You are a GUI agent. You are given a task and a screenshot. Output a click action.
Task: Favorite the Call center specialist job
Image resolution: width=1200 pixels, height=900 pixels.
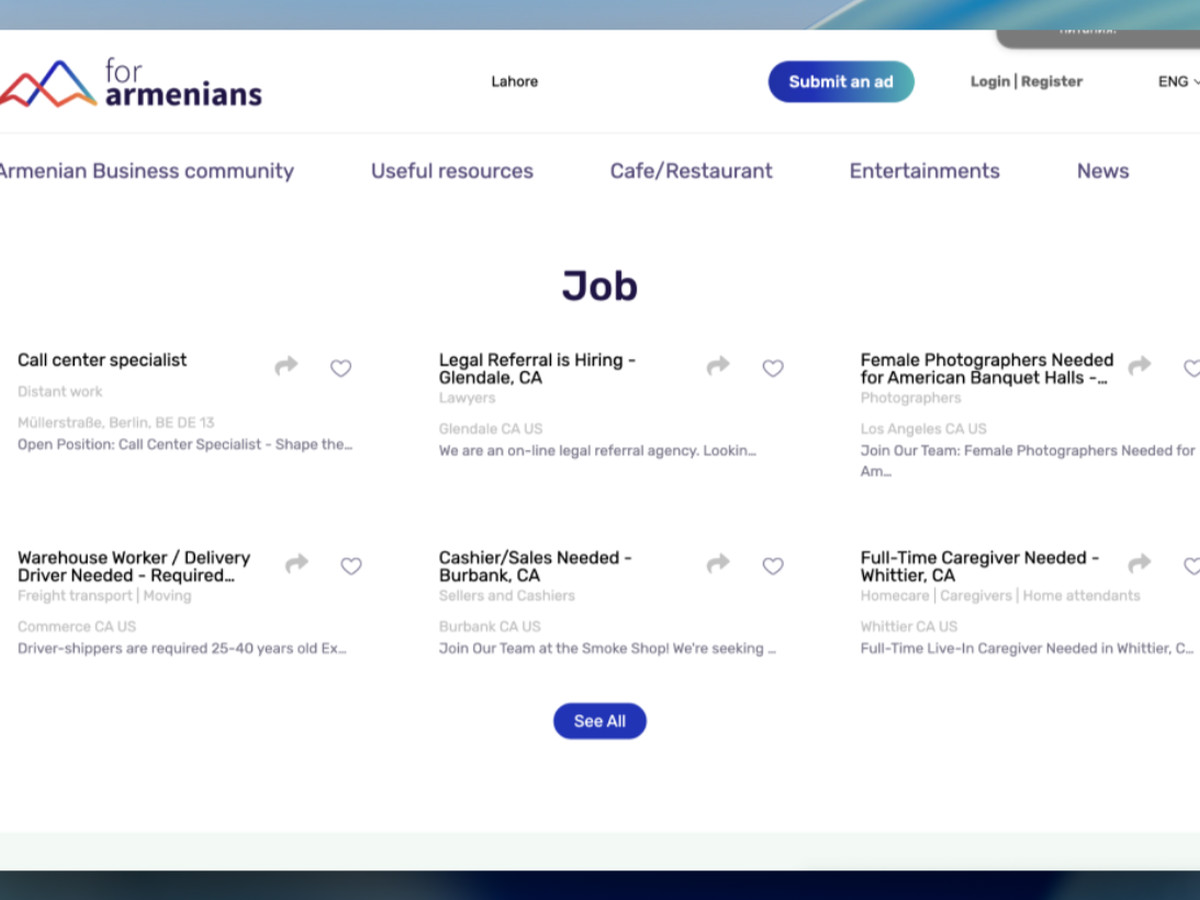341,368
